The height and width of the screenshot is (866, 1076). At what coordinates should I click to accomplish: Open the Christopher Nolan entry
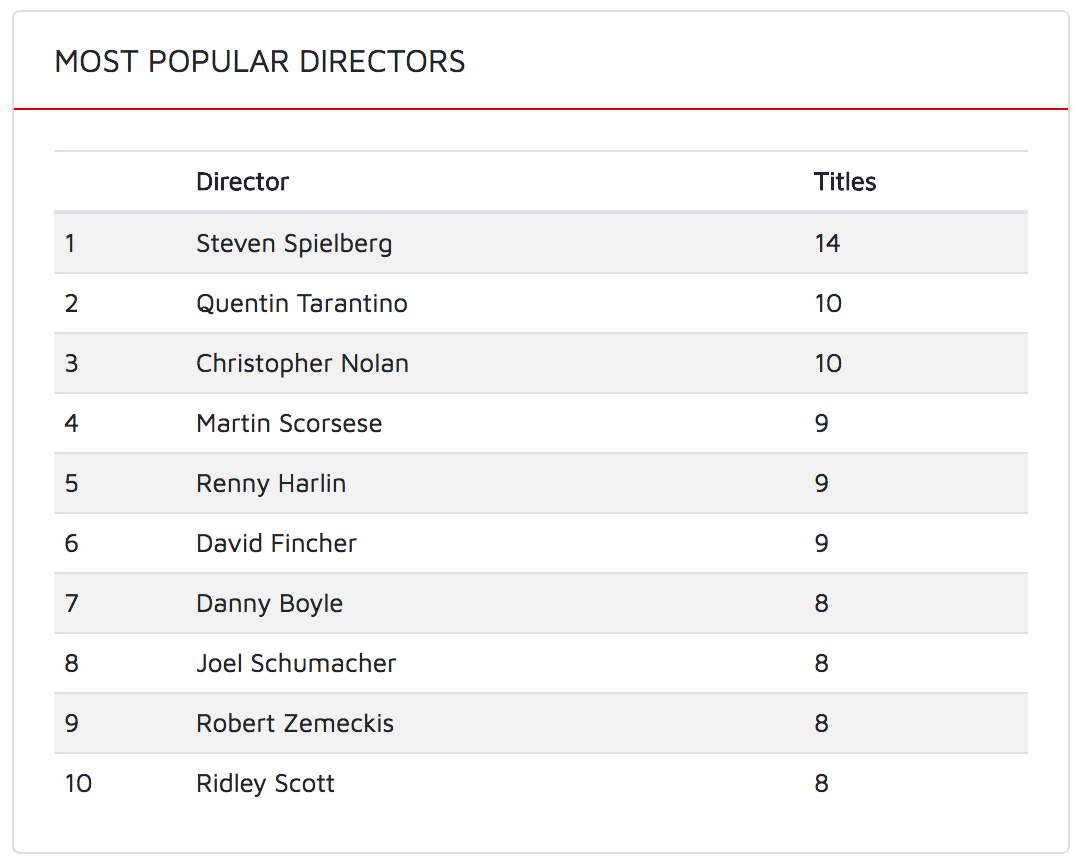point(303,364)
